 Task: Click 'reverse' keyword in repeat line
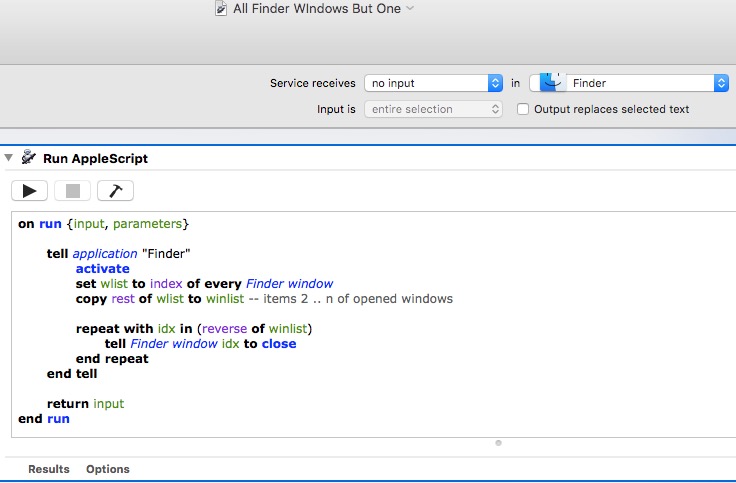pos(224,329)
